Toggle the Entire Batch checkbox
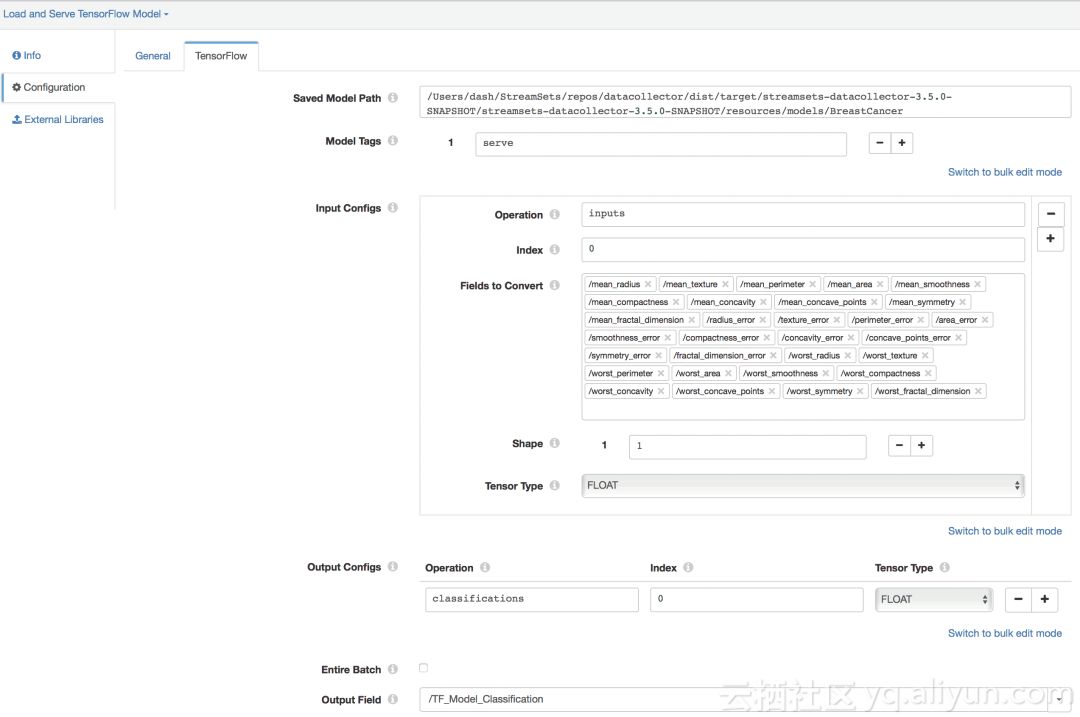This screenshot has width=1080, height=717. pyautogui.click(x=424, y=667)
